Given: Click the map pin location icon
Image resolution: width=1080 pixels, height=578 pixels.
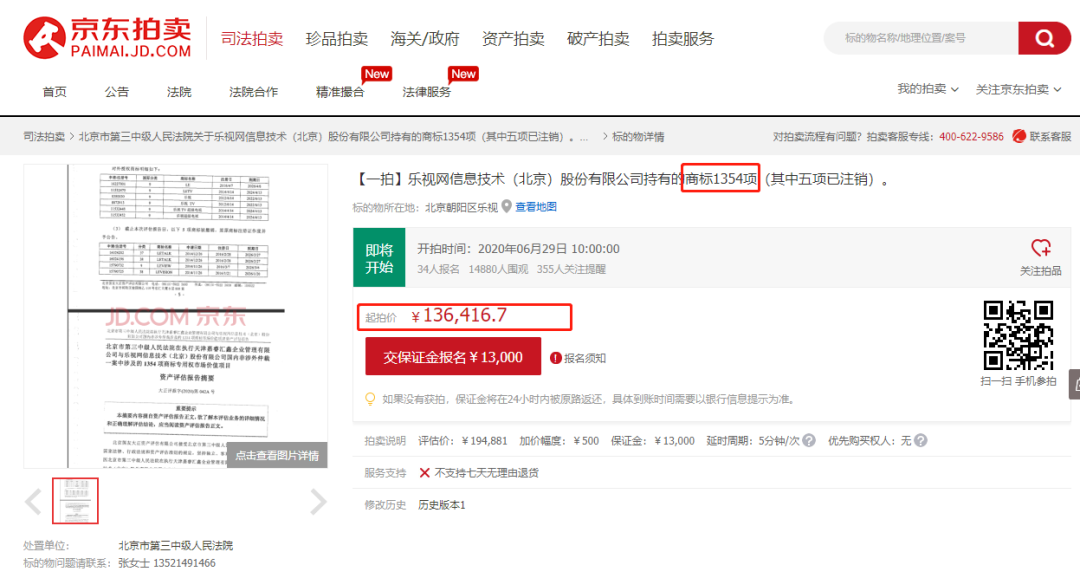Looking at the screenshot, I should coord(506,207).
